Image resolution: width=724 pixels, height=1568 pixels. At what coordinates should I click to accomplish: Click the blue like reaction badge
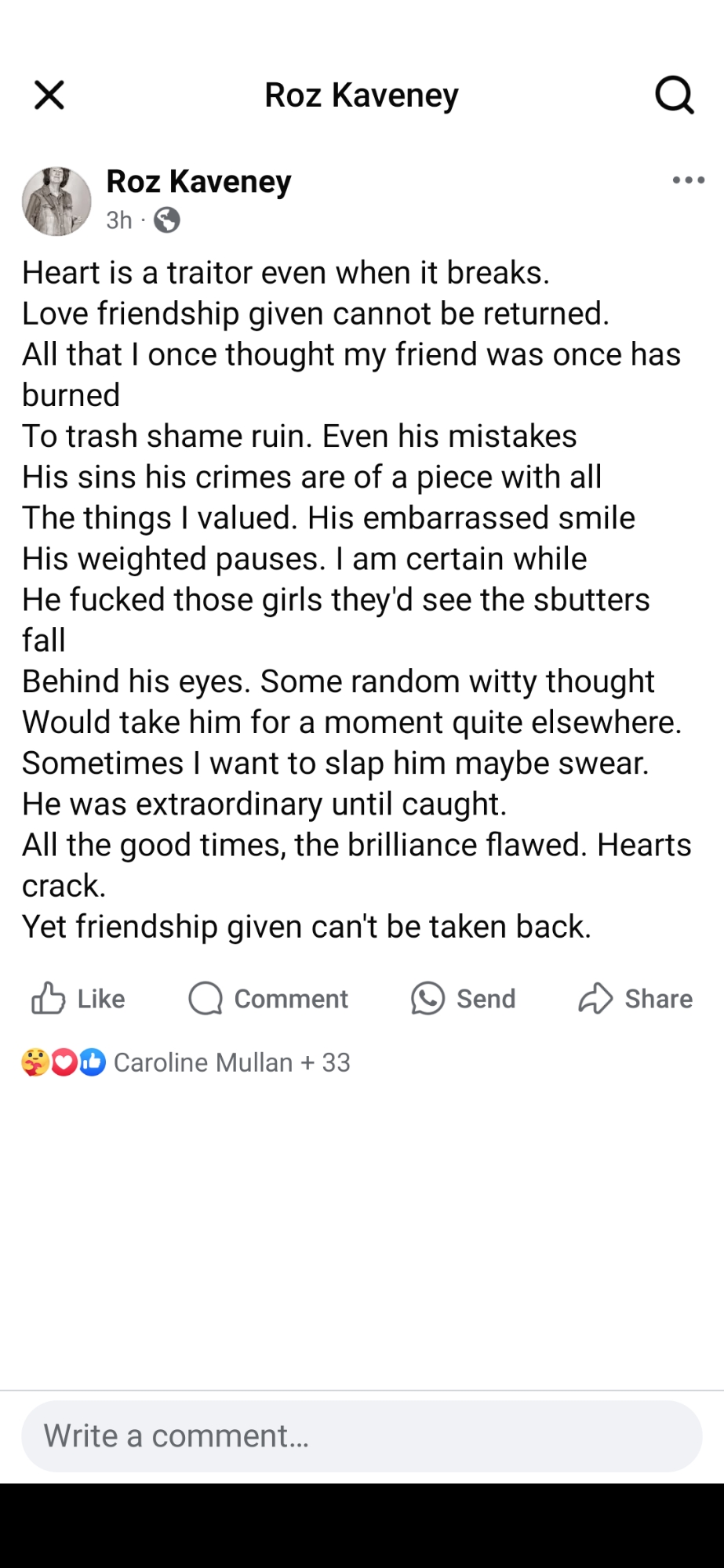[93, 1062]
